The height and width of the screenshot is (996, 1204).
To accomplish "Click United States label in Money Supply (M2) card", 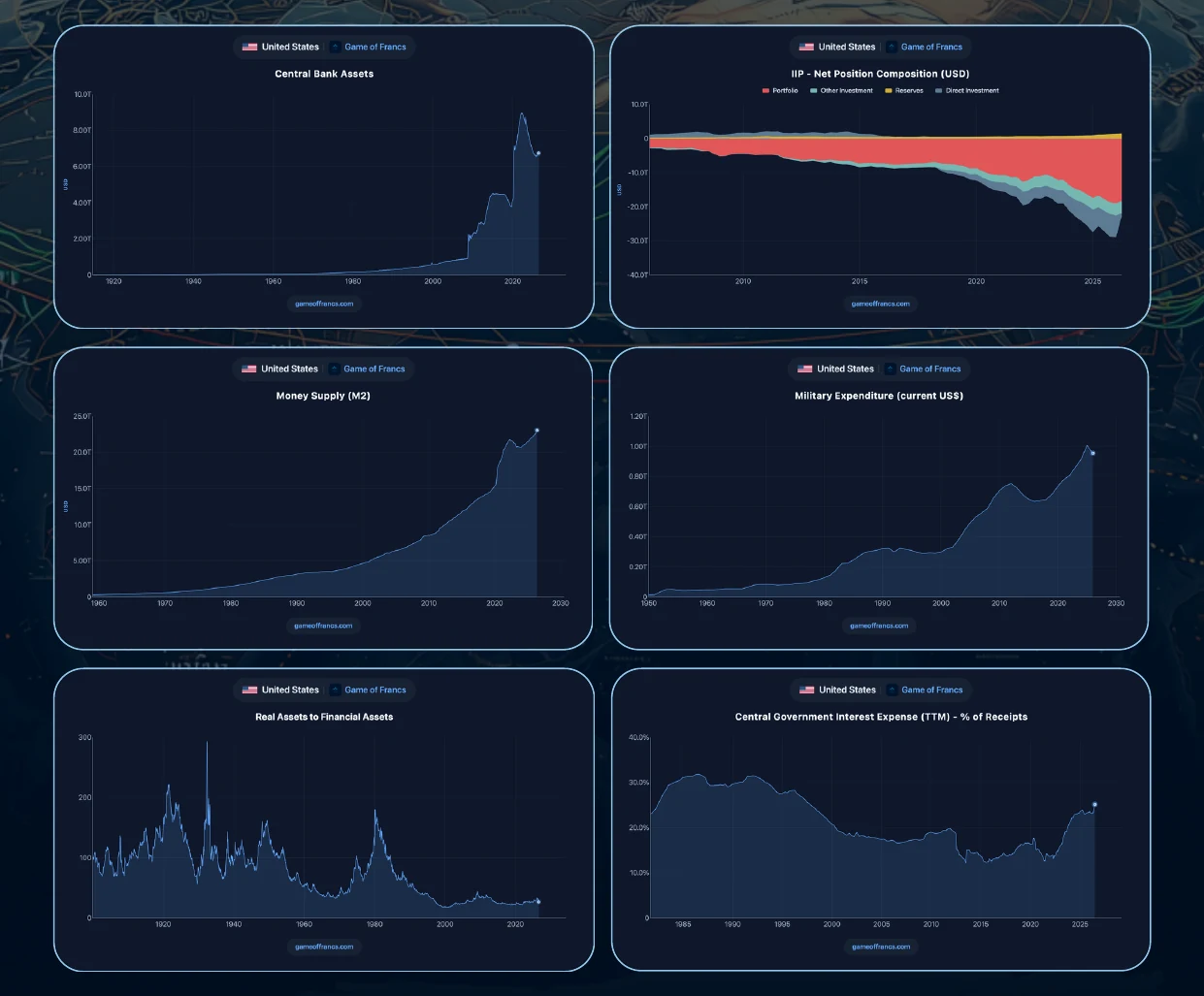I will [289, 369].
